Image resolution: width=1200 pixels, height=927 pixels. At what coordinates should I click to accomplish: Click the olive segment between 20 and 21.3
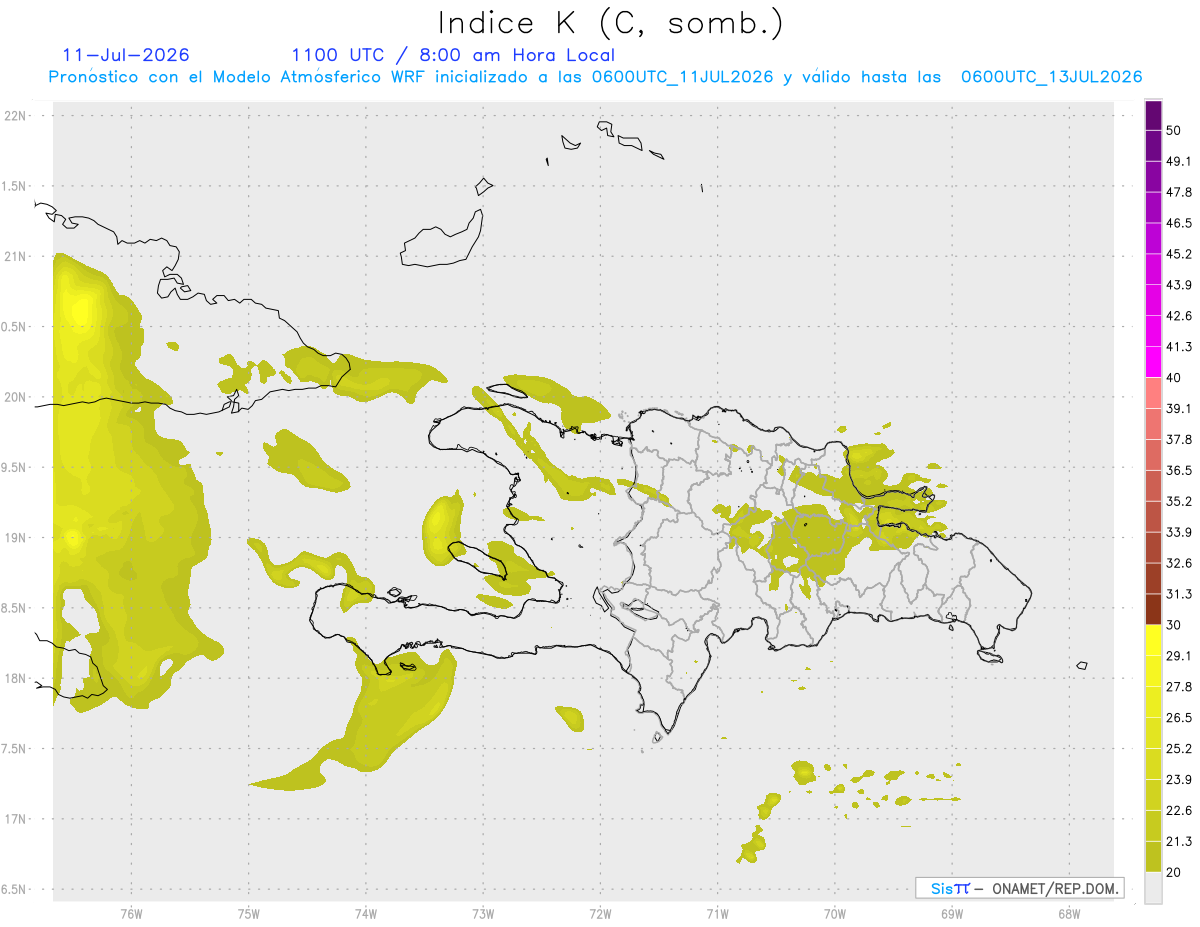click(x=1154, y=857)
